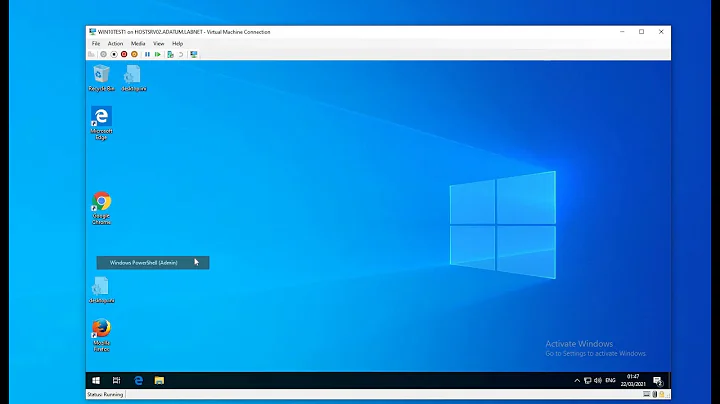This screenshot has height=404, width=720.
Task: Open the File menu
Action: pyautogui.click(x=96, y=44)
